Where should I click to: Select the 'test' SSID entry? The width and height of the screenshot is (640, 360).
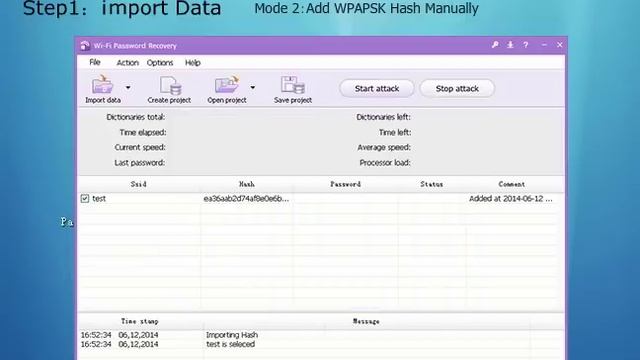99,199
